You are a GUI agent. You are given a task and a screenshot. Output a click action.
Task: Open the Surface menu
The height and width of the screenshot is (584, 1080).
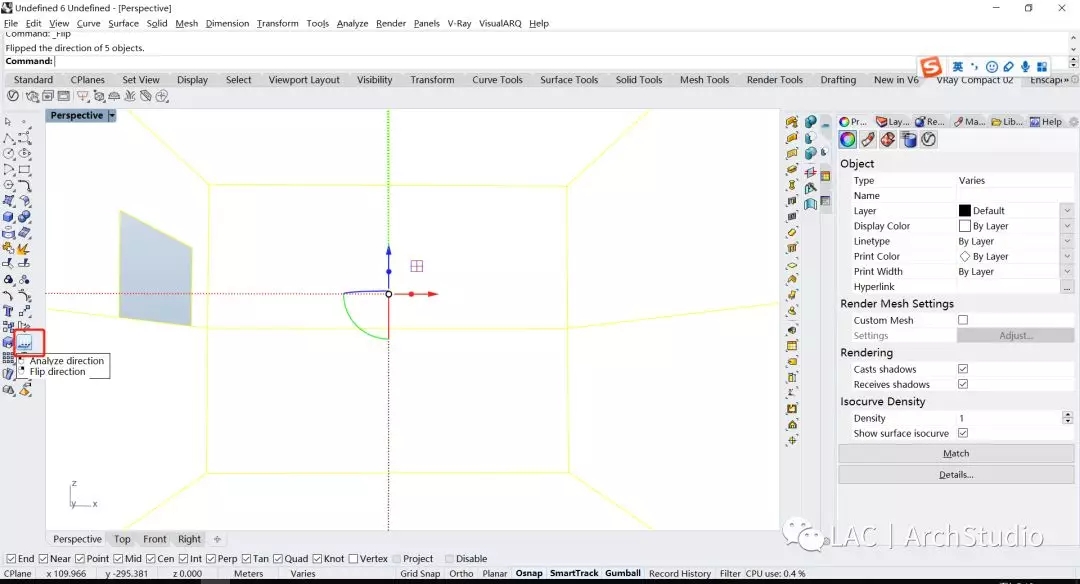(x=123, y=23)
